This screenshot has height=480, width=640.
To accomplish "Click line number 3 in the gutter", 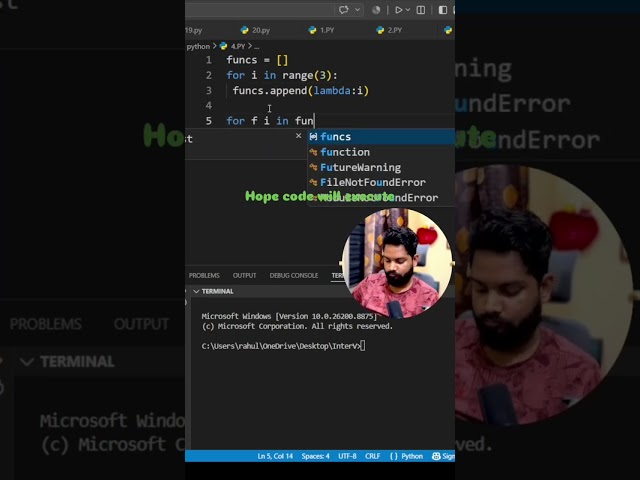I will [x=209, y=90].
